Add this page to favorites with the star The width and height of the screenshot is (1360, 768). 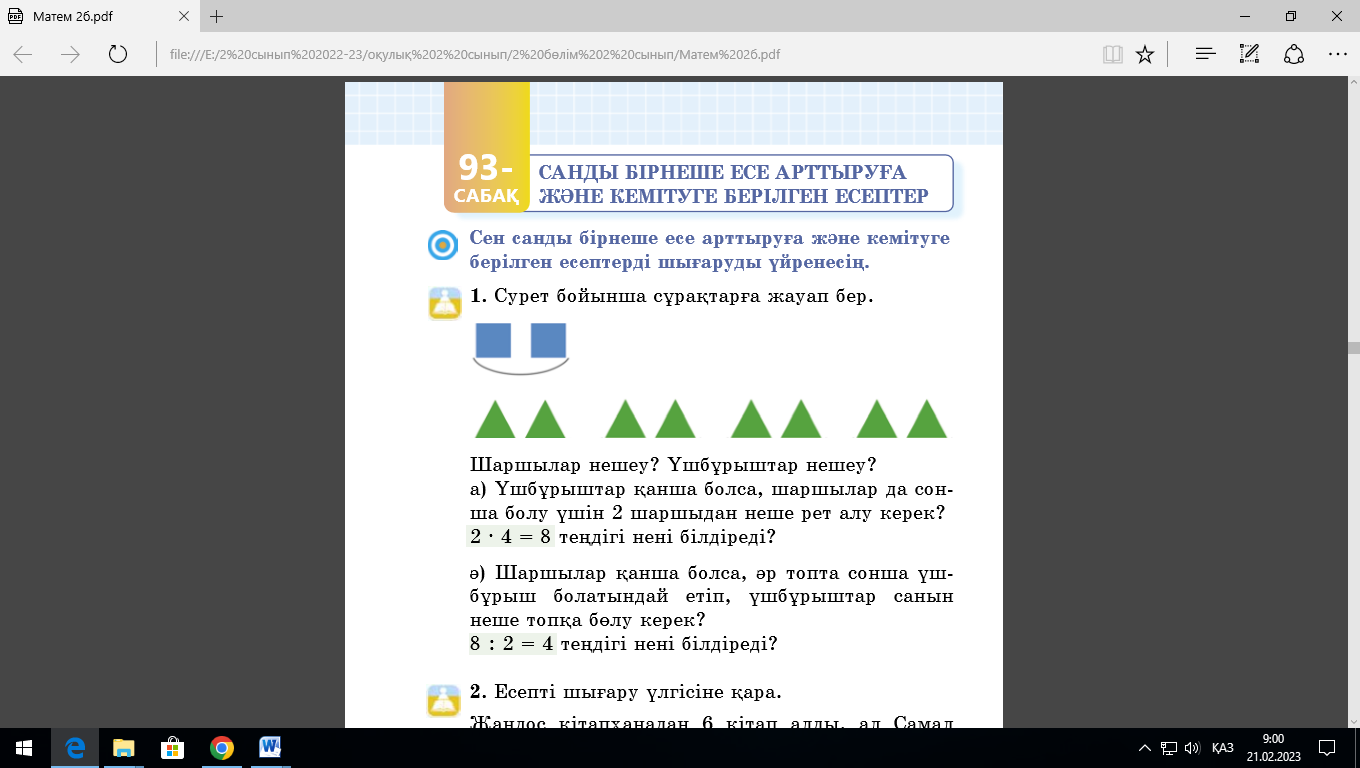1146,54
